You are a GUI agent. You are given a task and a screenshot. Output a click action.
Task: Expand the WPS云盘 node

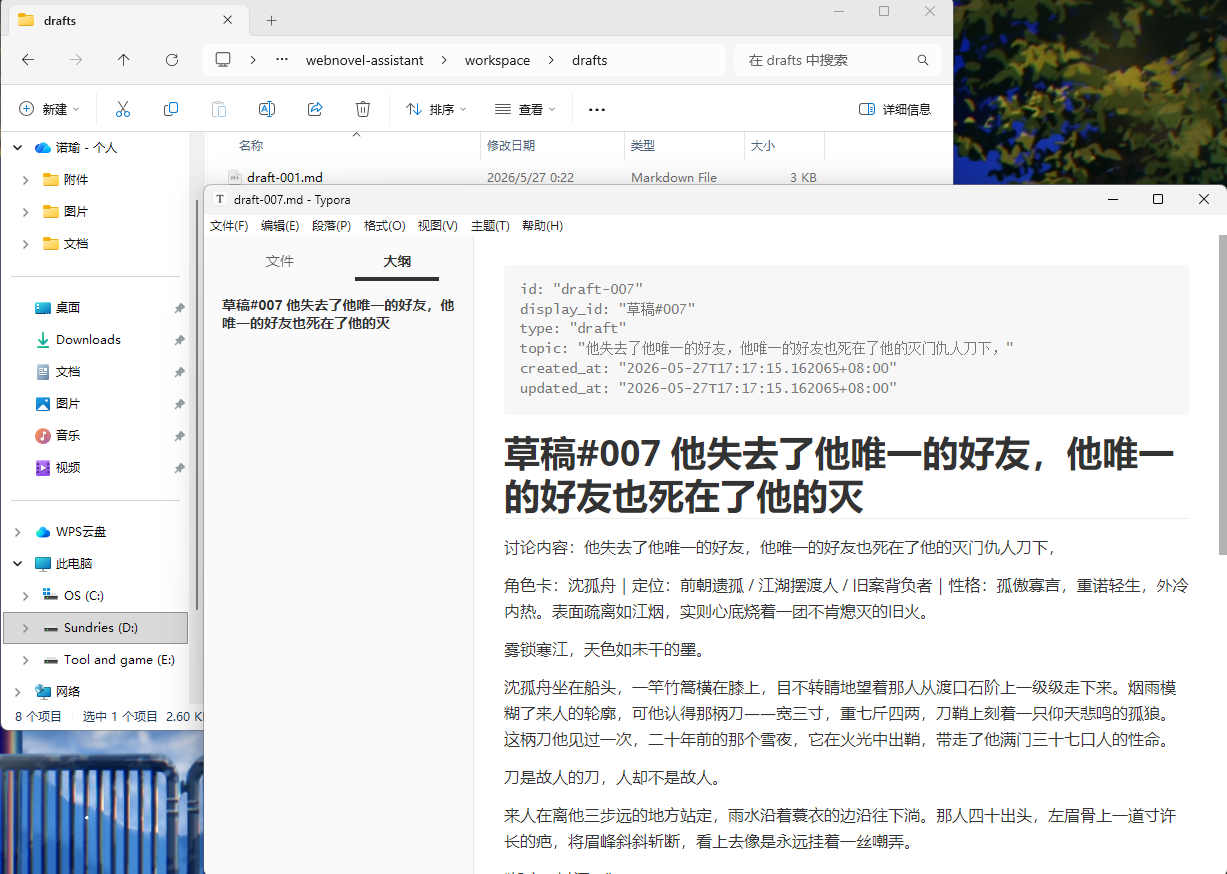(17, 532)
